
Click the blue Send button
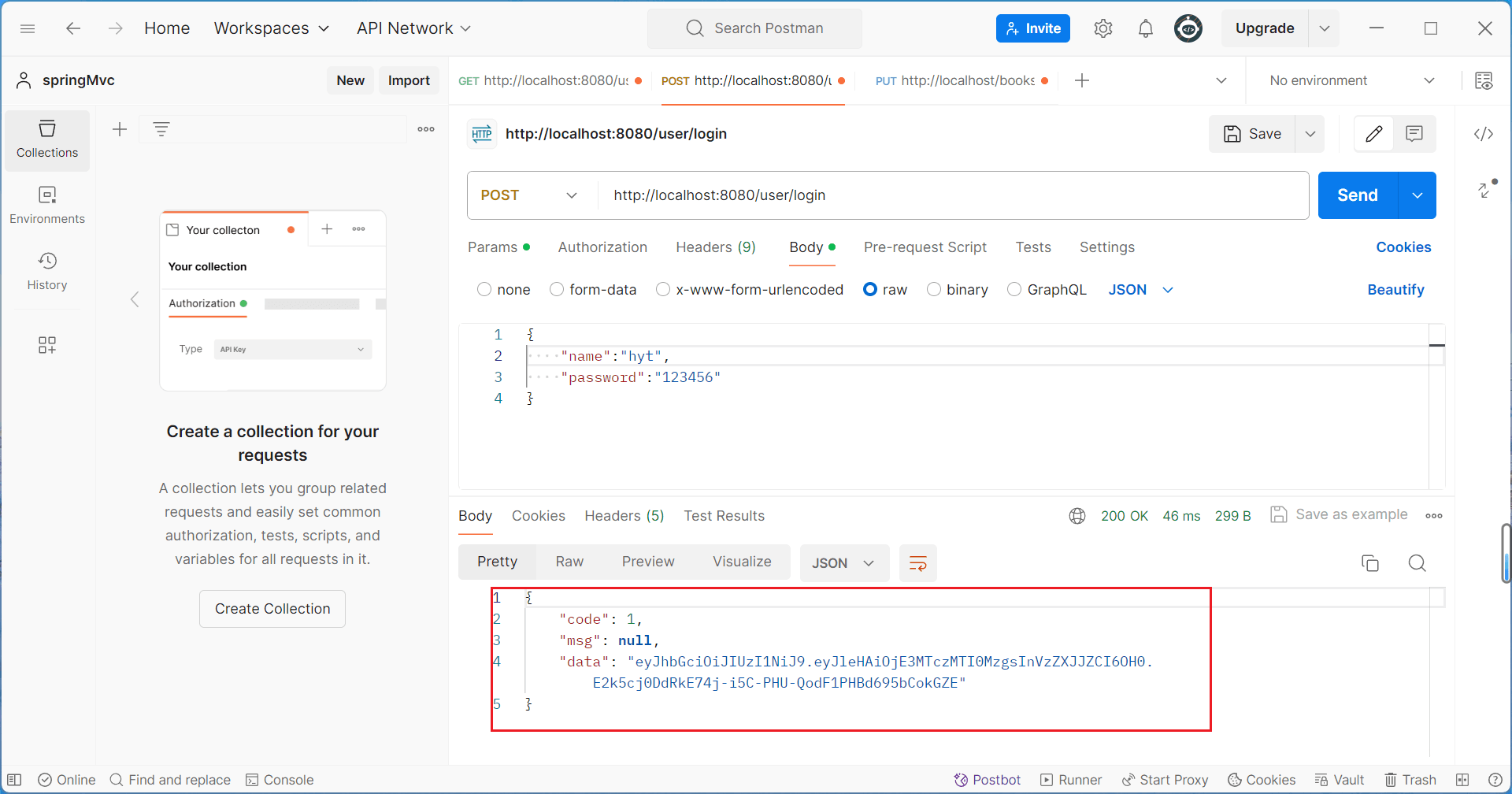point(1358,195)
